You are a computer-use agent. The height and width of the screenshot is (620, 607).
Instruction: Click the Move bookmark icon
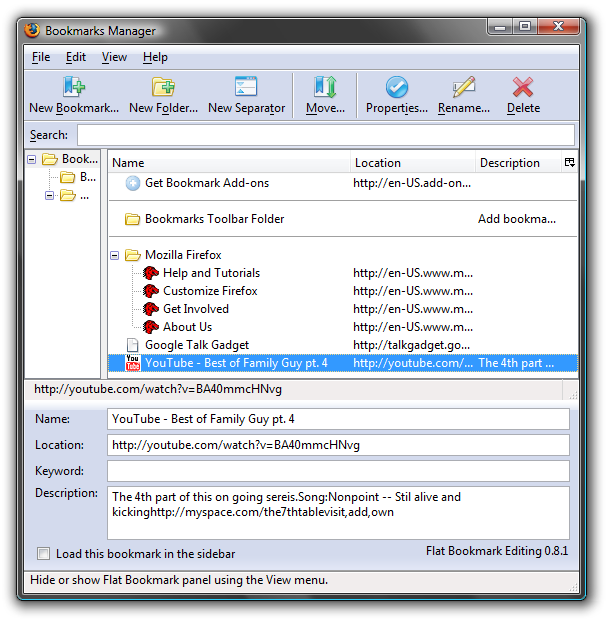pos(325,87)
